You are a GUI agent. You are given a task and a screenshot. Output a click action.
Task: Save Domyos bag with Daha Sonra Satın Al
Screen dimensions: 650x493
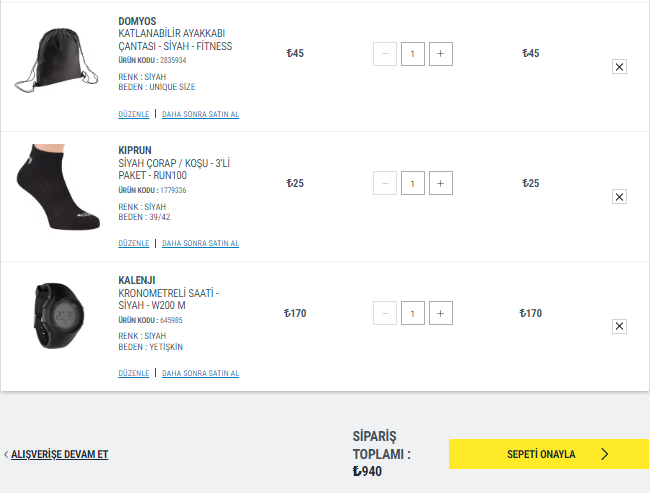[x=200, y=115]
